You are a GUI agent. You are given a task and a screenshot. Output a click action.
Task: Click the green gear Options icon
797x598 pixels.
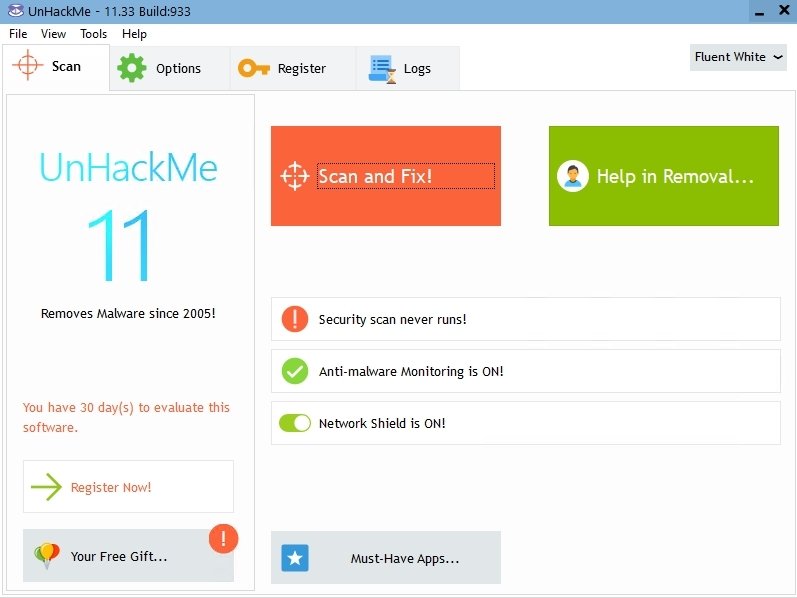132,68
